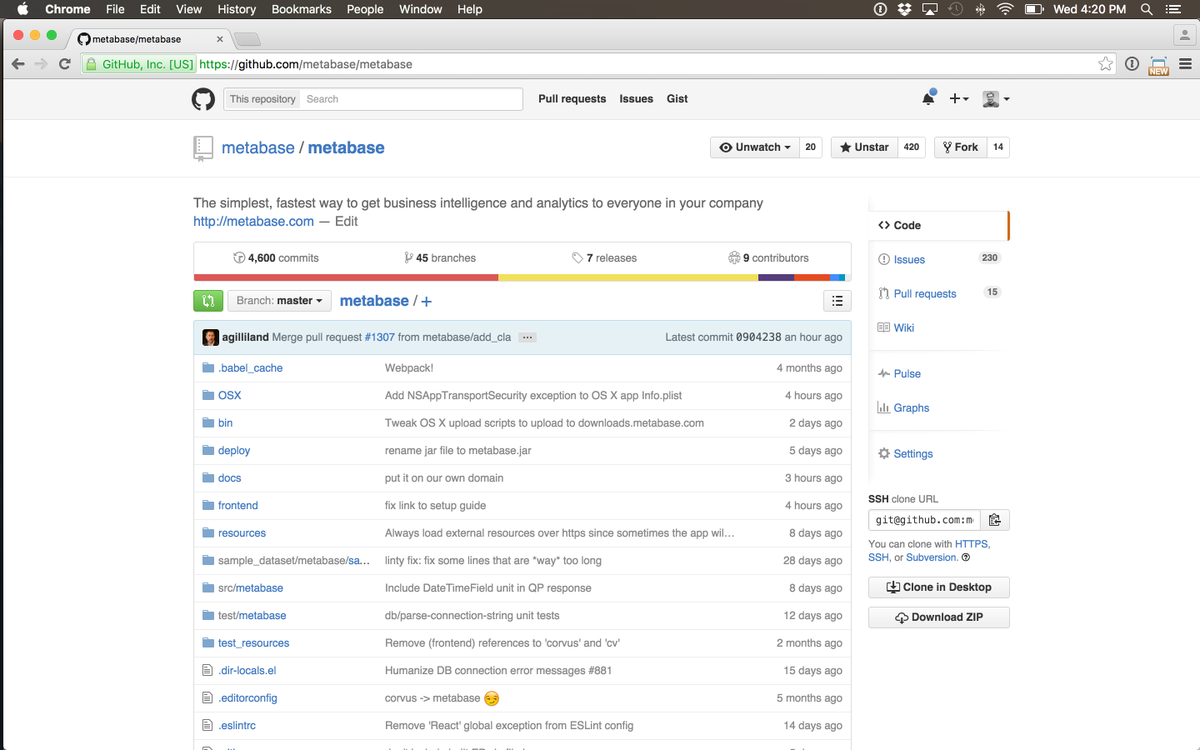Click the metabase owner link in title
The image size is (1200, 750).
pos(258,148)
